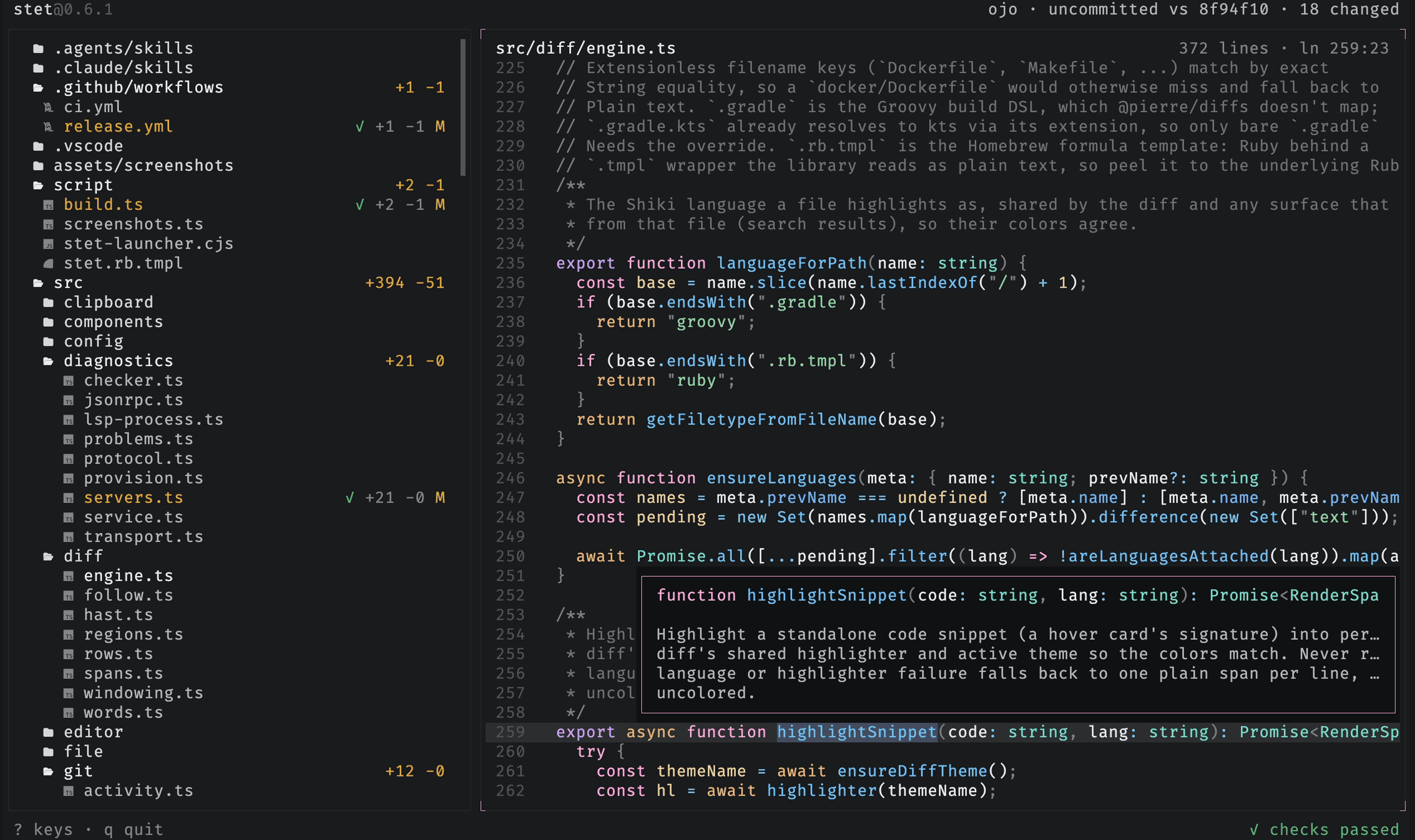The width and height of the screenshot is (1415, 840).
Task: Click the config folder icon
Action: (49, 342)
